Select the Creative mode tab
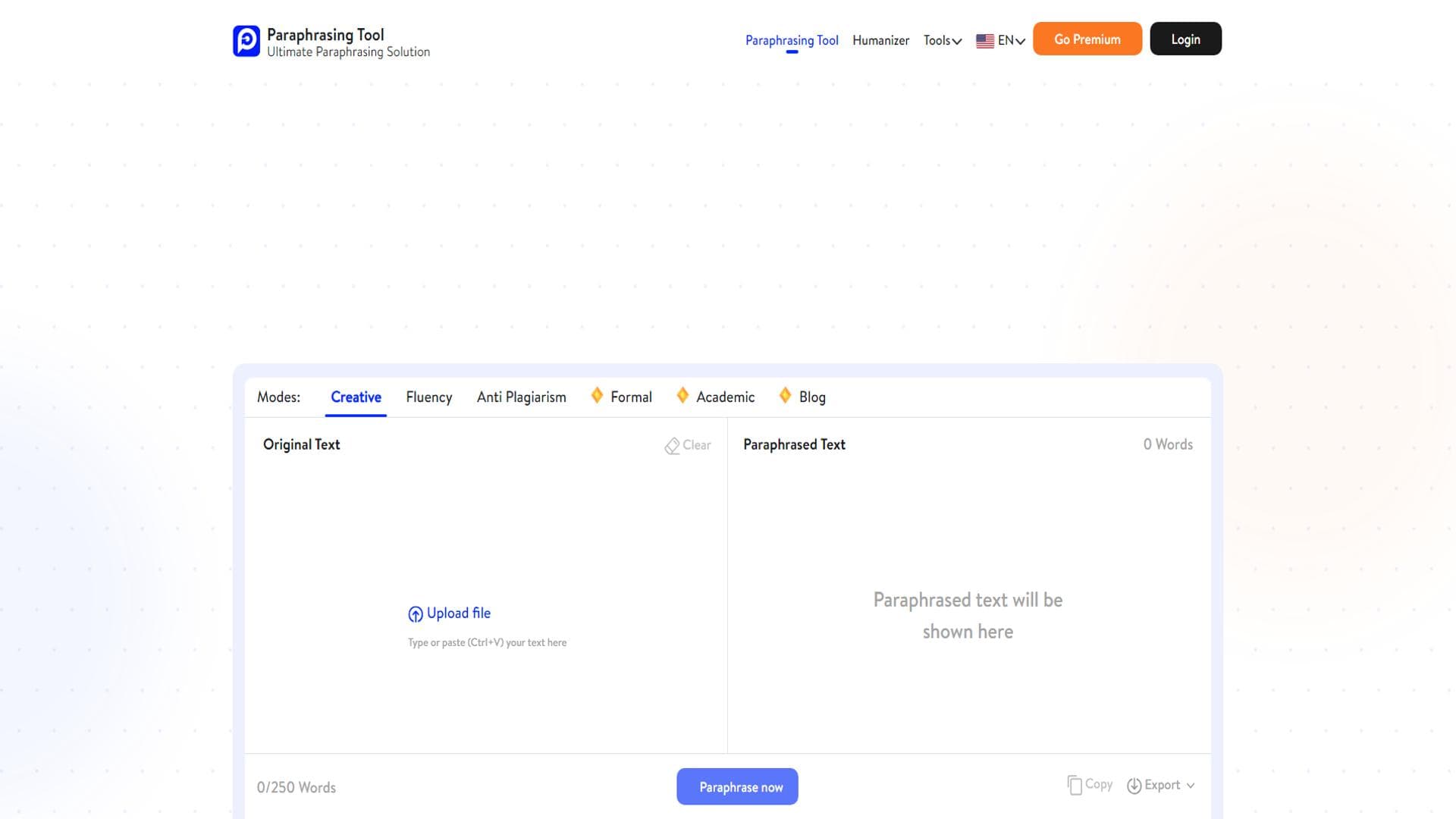 click(x=356, y=397)
